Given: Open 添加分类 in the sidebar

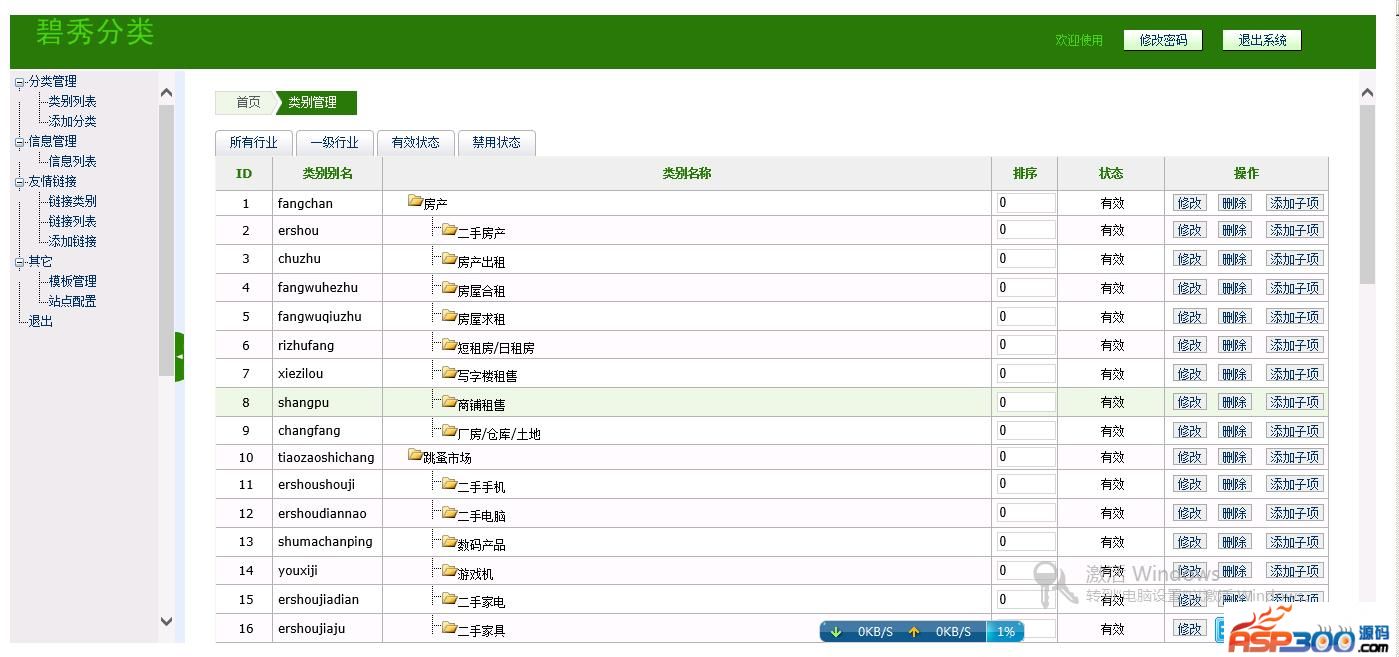Looking at the screenshot, I should 72,121.
